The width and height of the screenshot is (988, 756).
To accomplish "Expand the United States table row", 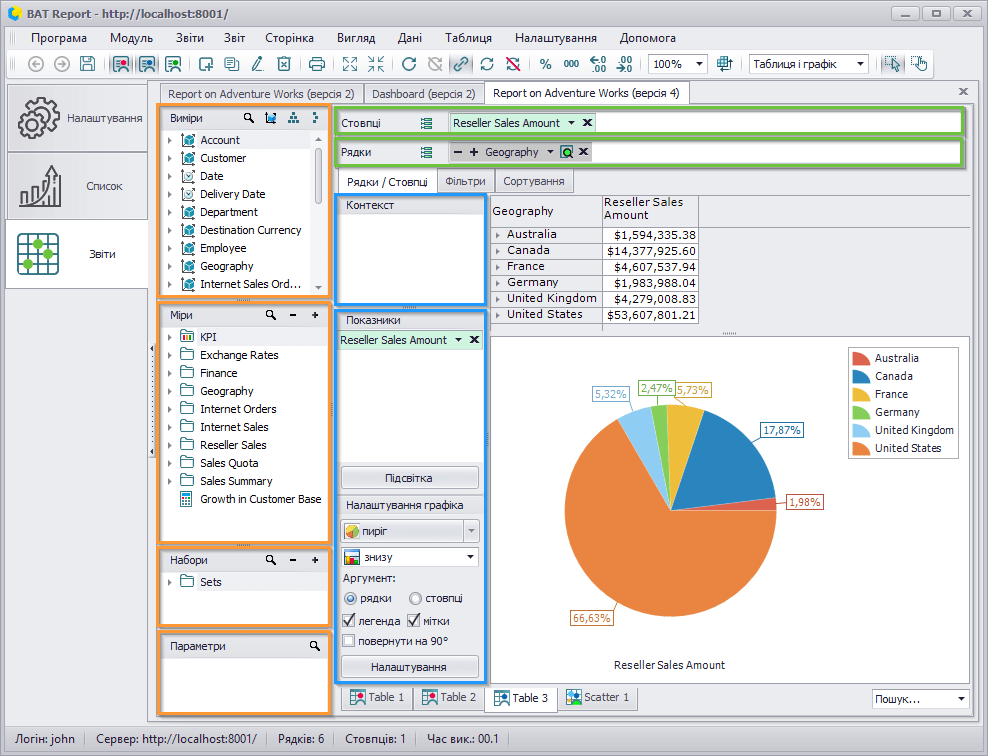I will (498, 314).
